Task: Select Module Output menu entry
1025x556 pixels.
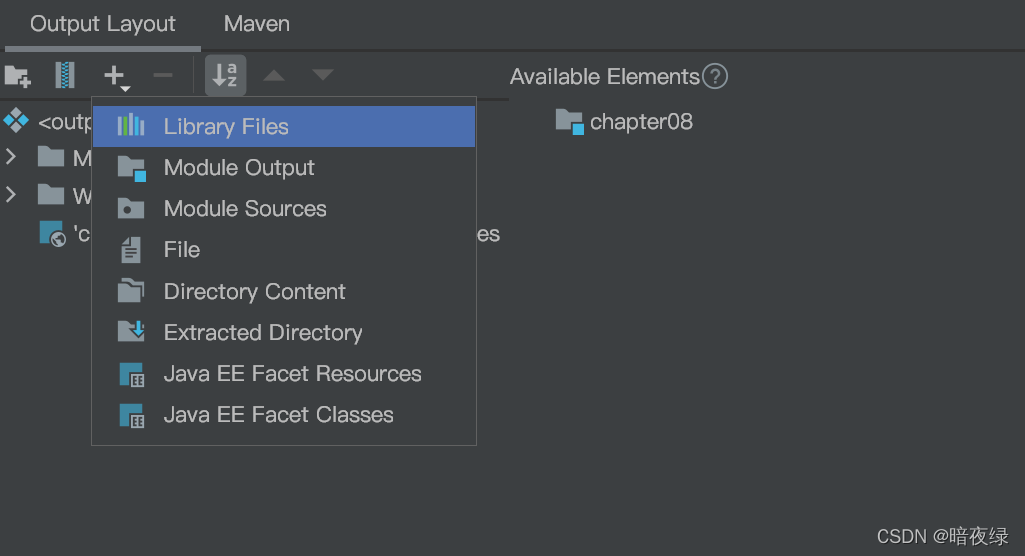Action: tap(239, 168)
